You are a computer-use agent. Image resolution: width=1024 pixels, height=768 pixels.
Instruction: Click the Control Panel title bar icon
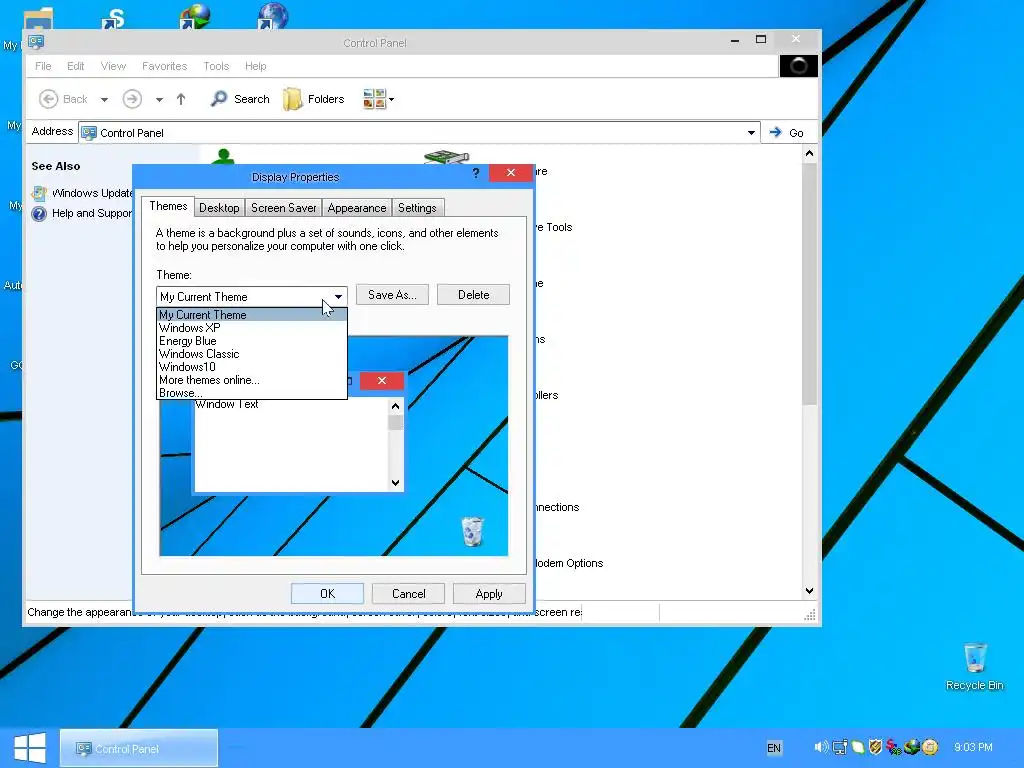(x=36, y=42)
